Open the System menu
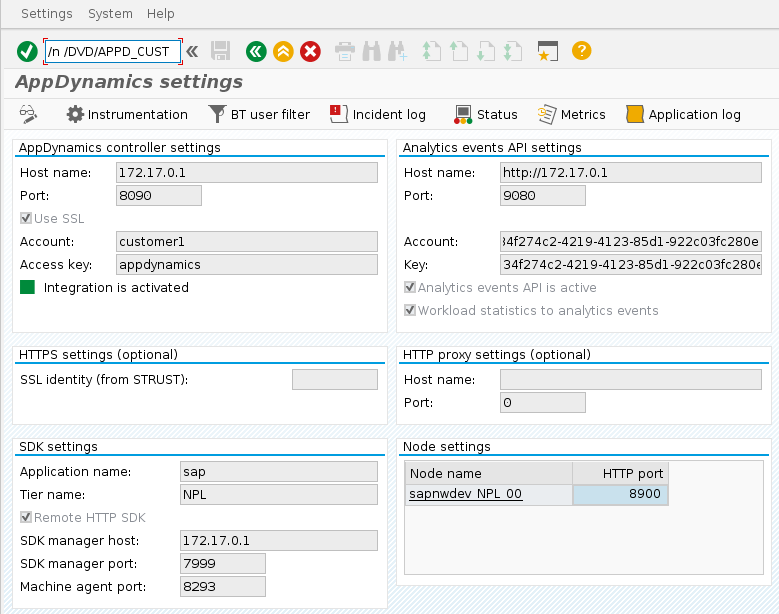Screen dimensions: 779x614 point(110,13)
